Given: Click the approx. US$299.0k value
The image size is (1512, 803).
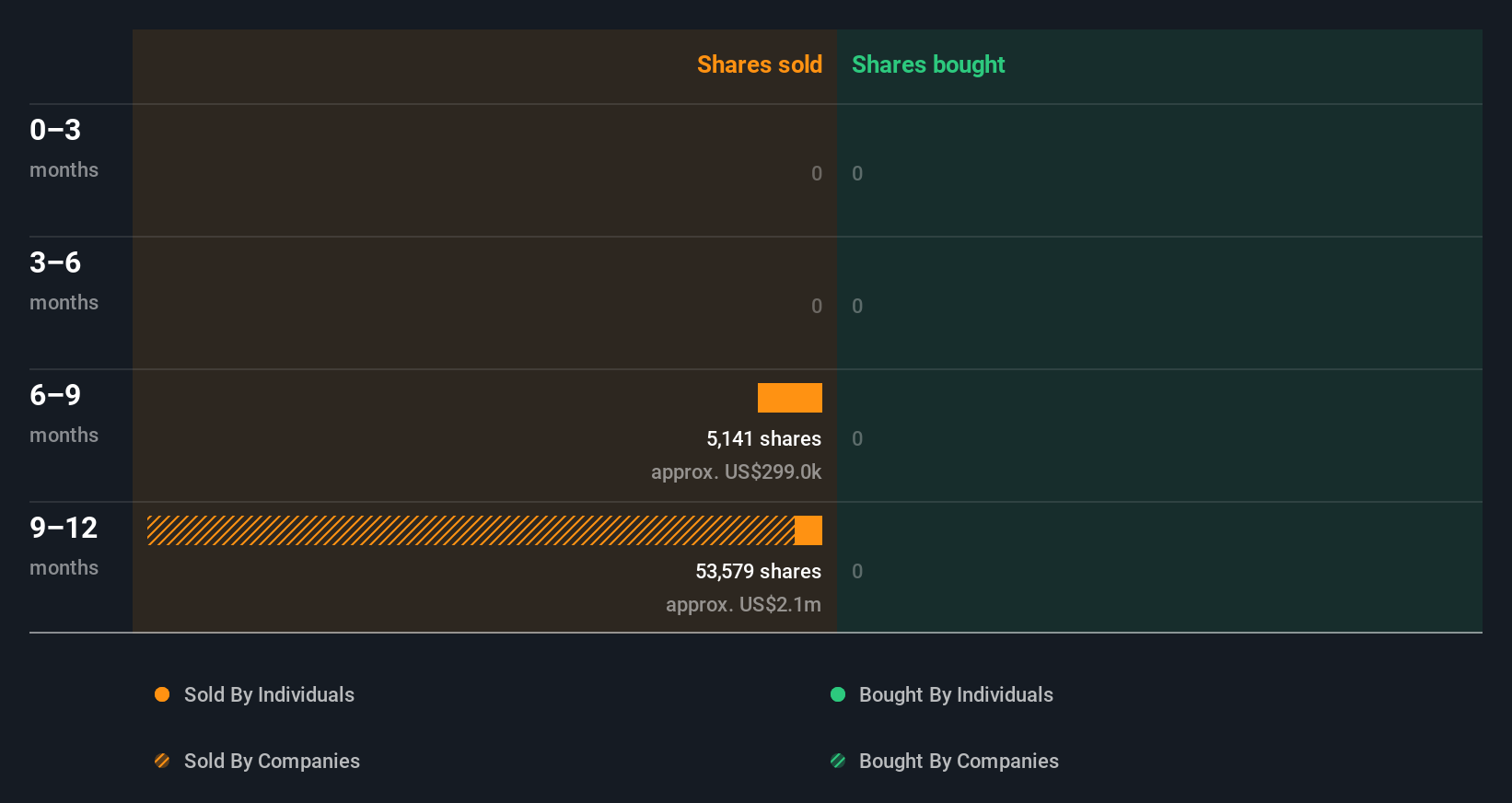Looking at the screenshot, I should coord(736,472).
